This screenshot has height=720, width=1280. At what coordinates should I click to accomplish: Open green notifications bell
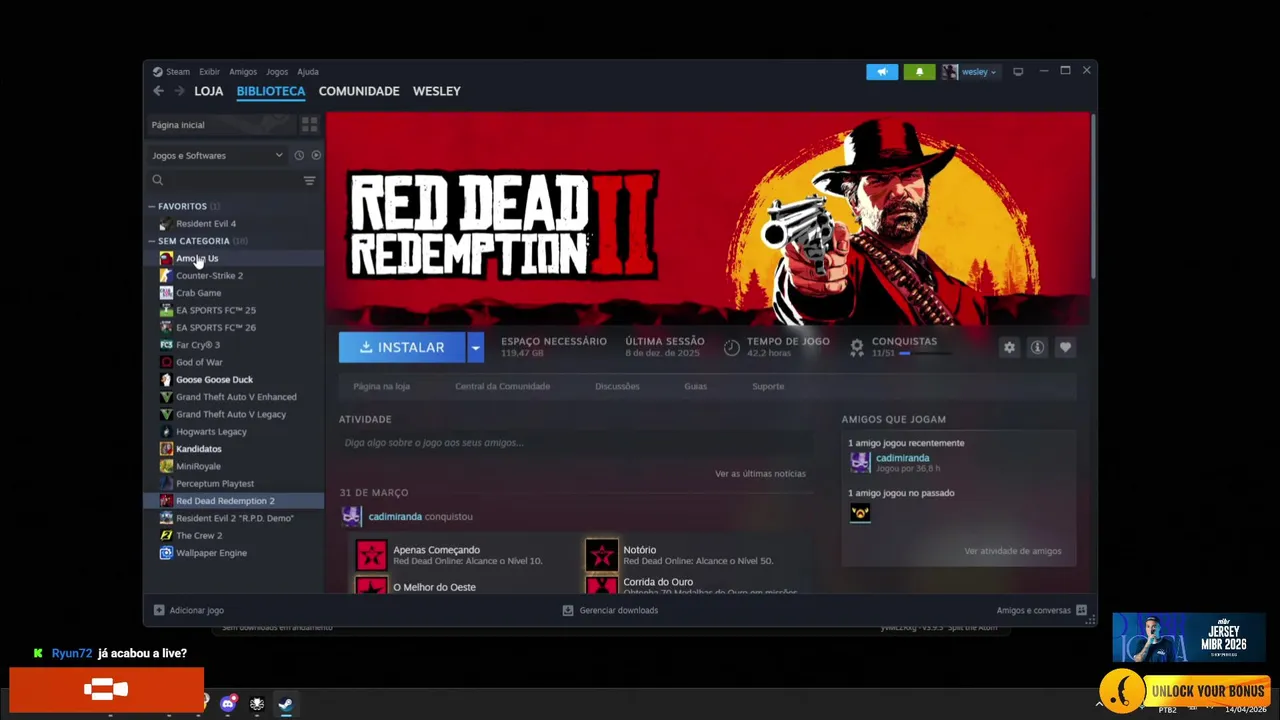(x=919, y=72)
